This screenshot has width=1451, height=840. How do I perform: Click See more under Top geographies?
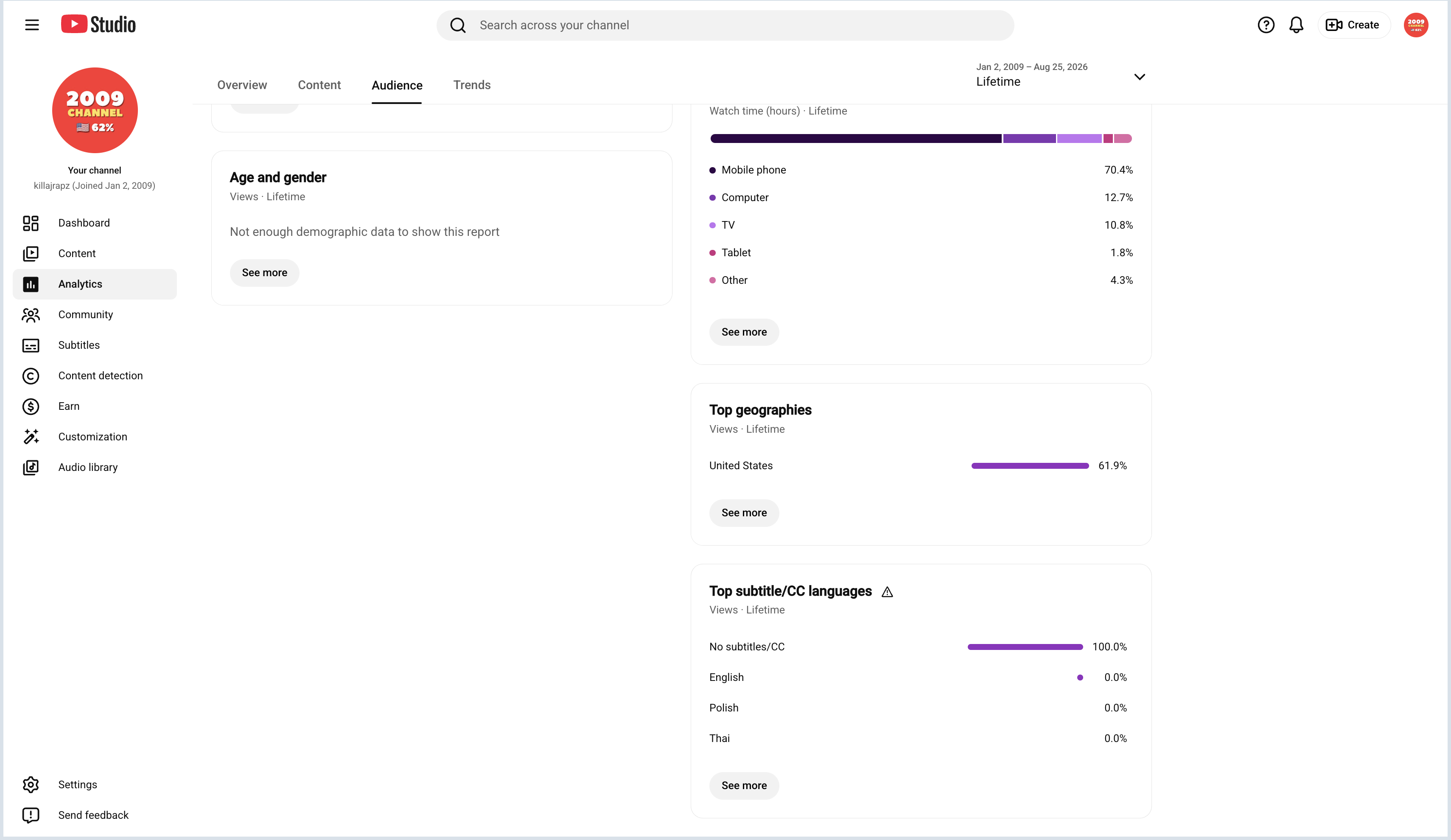click(x=744, y=513)
